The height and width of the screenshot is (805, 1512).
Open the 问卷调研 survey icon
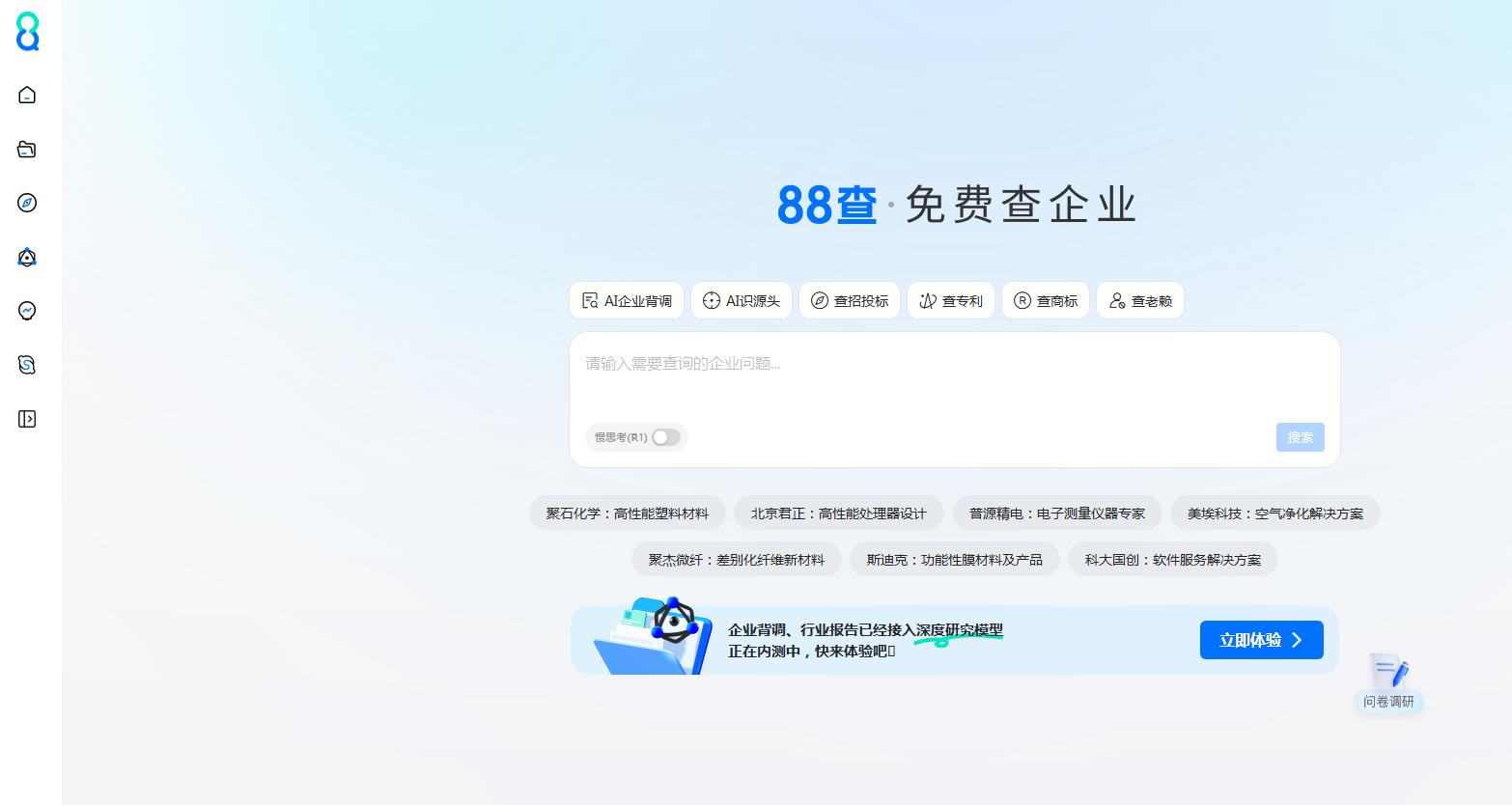[1388, 683]
